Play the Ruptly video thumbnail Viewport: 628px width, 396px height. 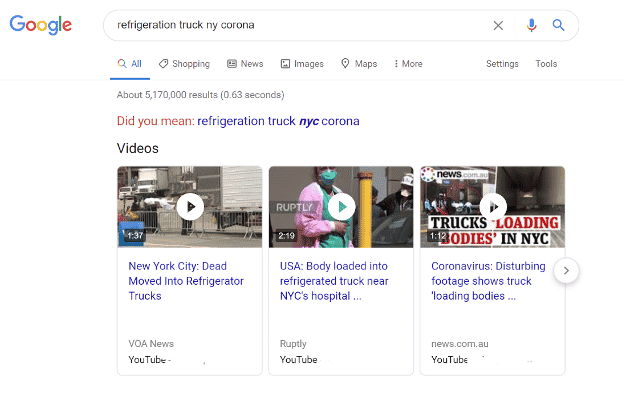pyautogui.click(x=341, y=207)
